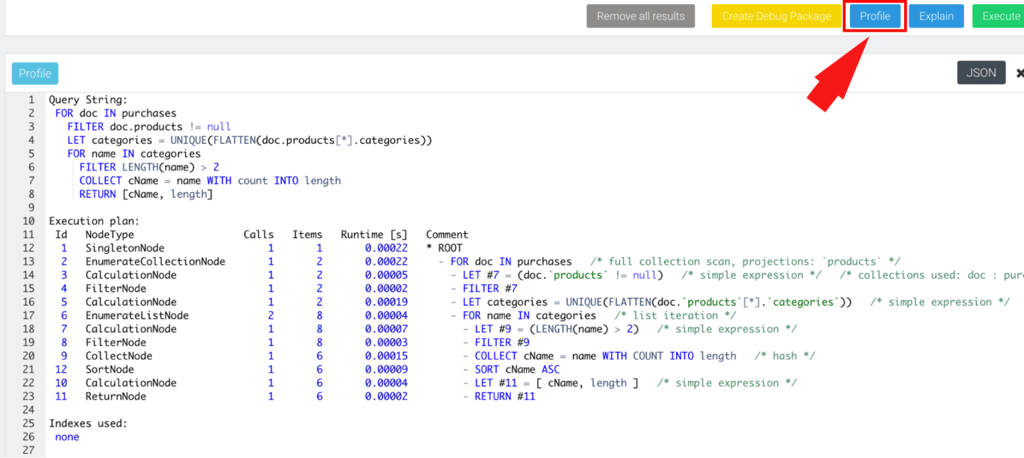This screenshot has height=458, width=1024.
Task: Click the runtime value 0.00015 in CollectNode row
Action: point(387,356)
